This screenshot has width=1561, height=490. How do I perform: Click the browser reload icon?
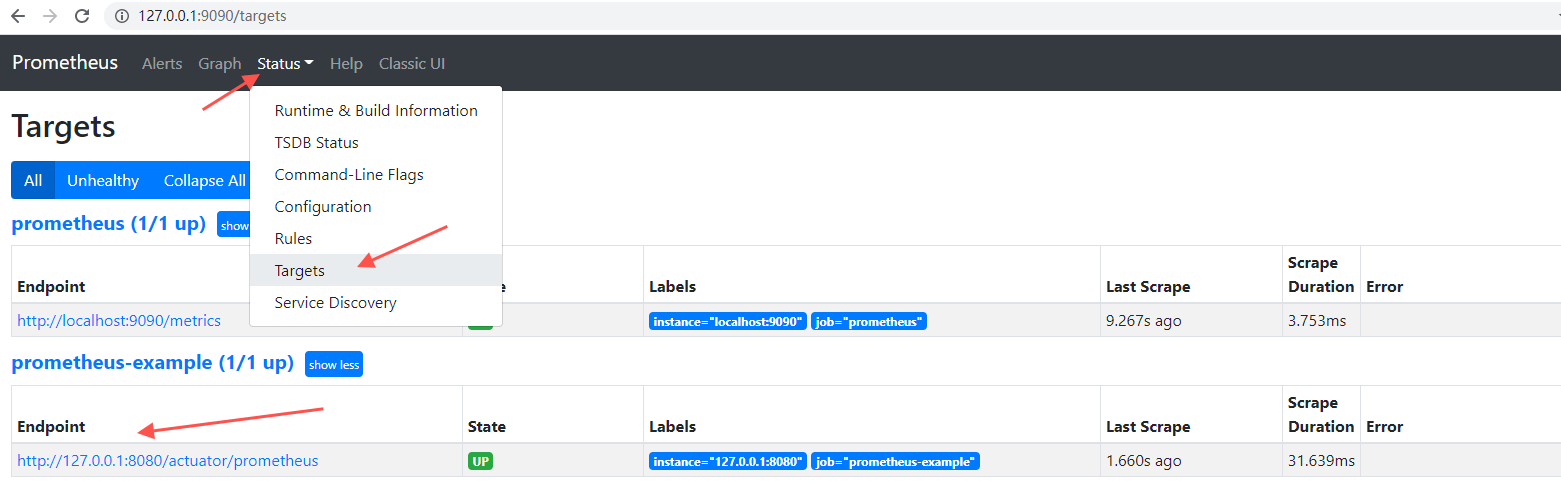(82, 16)
